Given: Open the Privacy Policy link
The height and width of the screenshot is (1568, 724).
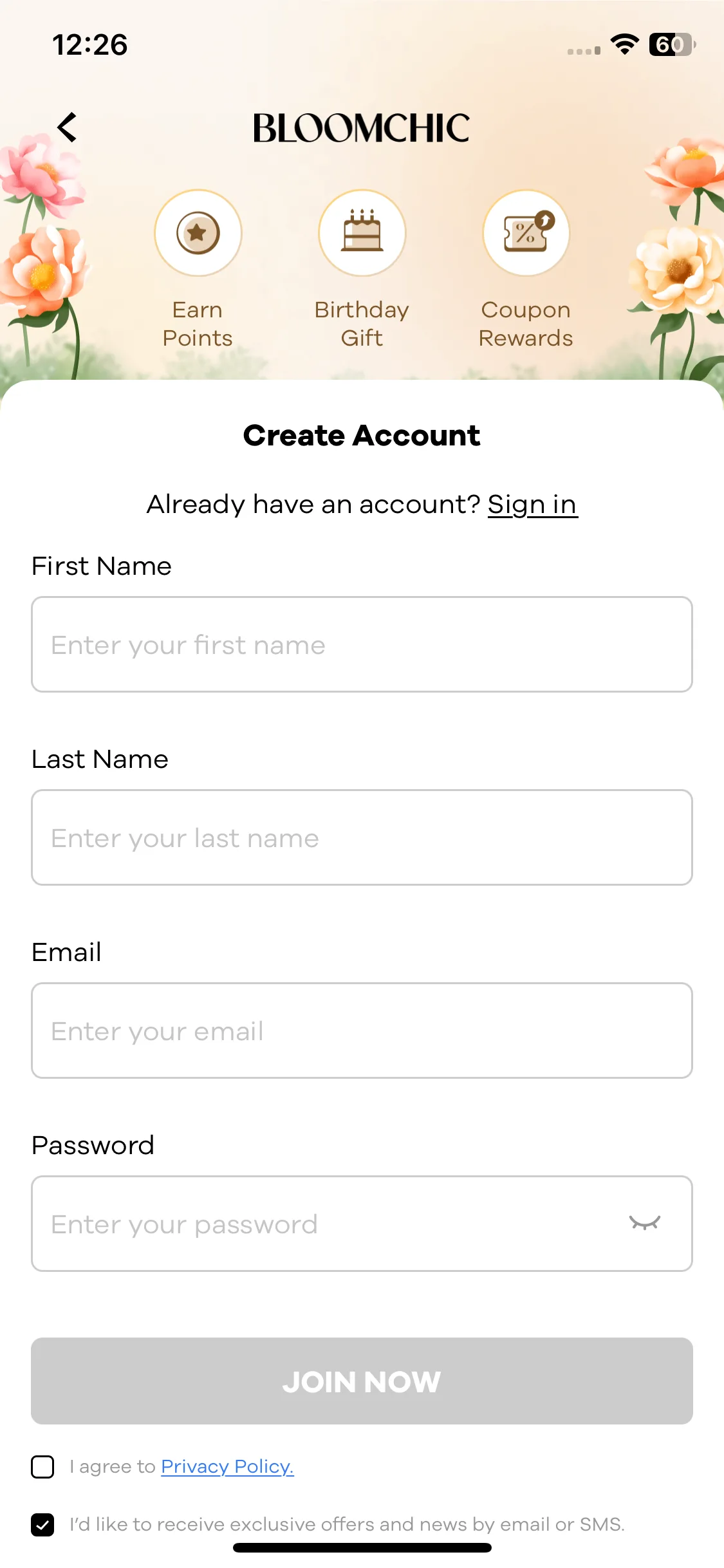Looking at the screenshot, I should (227, 1466).
